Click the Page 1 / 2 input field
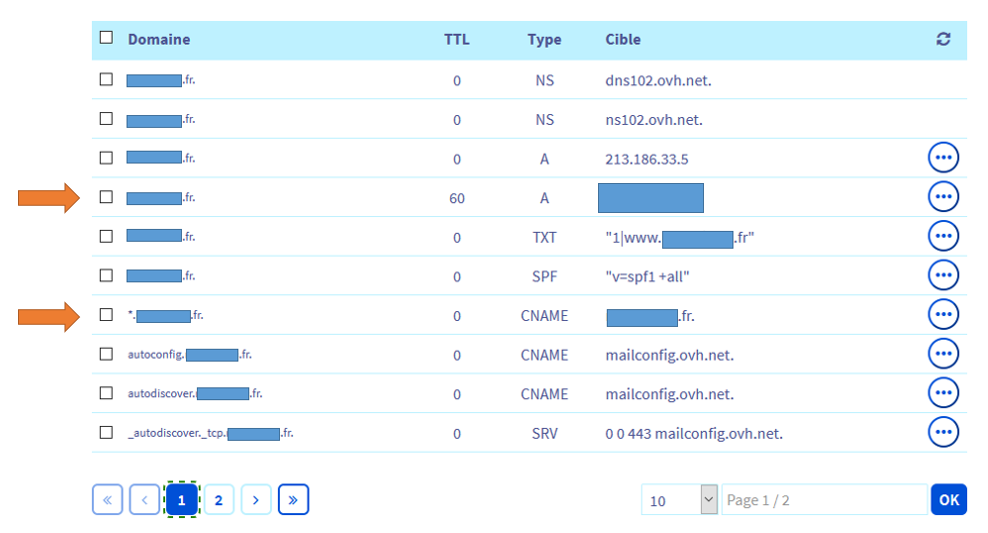 tap(825, 500)
